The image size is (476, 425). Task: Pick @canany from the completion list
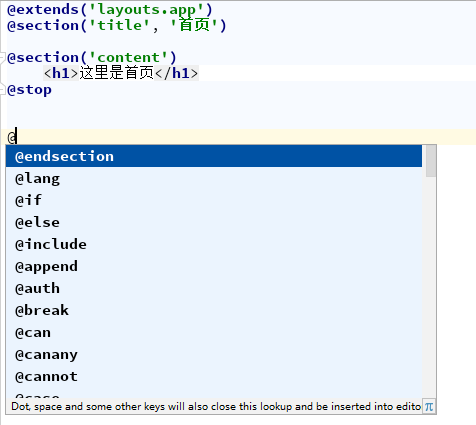pyautogui.click(x=214, y=354)
